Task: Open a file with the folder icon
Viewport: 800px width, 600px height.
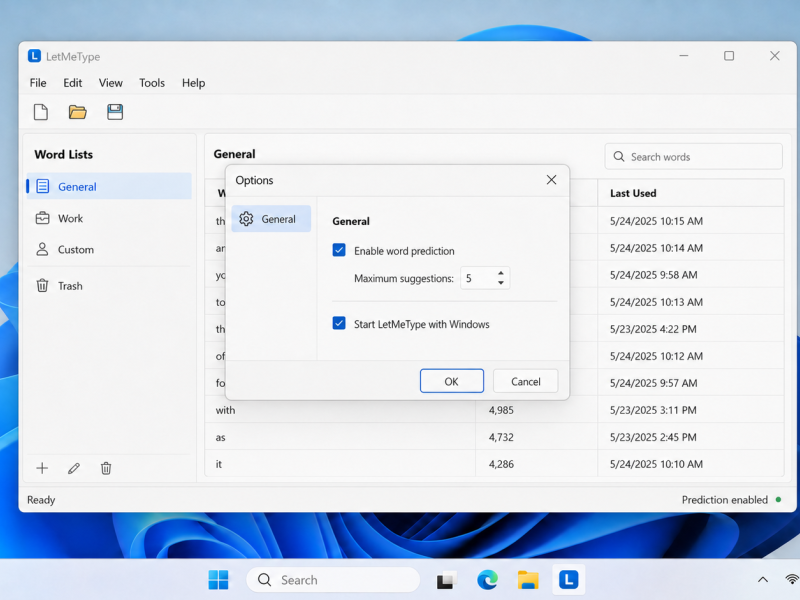Action: pyautogui.click(x=78, y=112)
